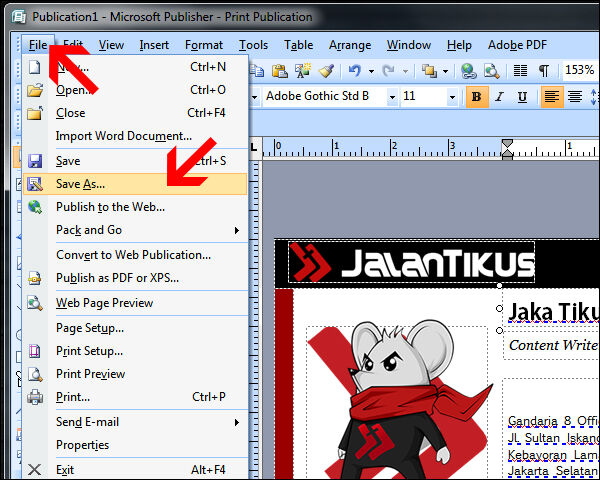Click the Publish to the Web globe icon
Image resolution: width=600 pixels, height=480 pixels.
35,207
